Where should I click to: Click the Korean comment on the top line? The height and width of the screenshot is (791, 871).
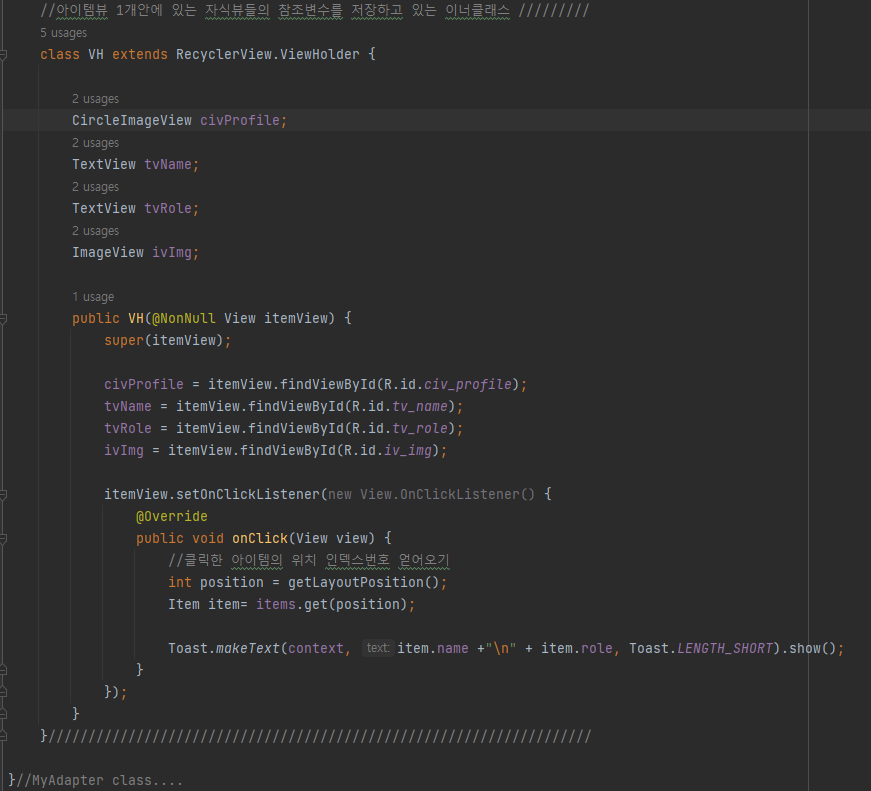pyautogui.click(x=314, y=11)
